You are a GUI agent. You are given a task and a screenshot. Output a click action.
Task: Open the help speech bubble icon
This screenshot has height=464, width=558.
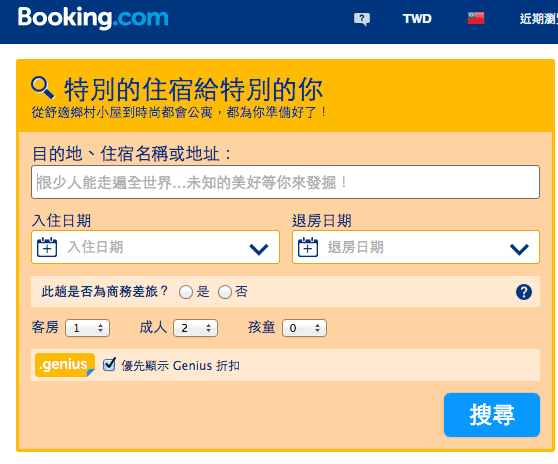(x=362, y=19)
